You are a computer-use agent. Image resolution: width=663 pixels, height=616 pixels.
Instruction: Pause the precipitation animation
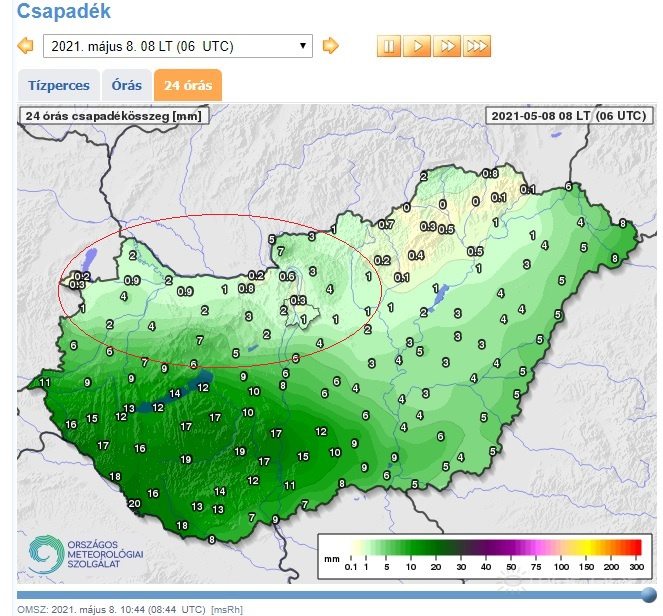tap(388, 46)
